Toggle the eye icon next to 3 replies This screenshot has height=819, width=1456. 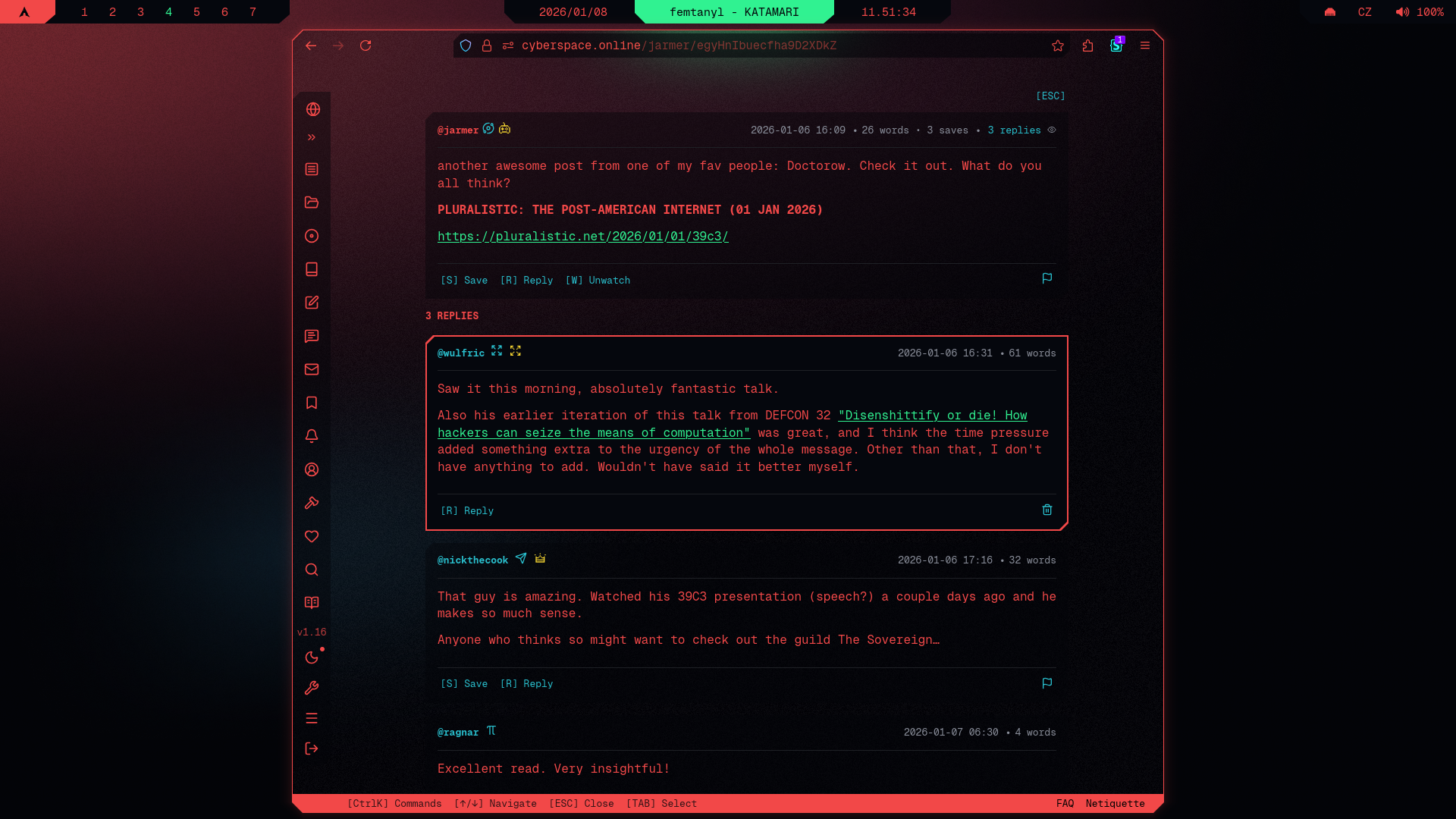click(x=1052, y=130)
